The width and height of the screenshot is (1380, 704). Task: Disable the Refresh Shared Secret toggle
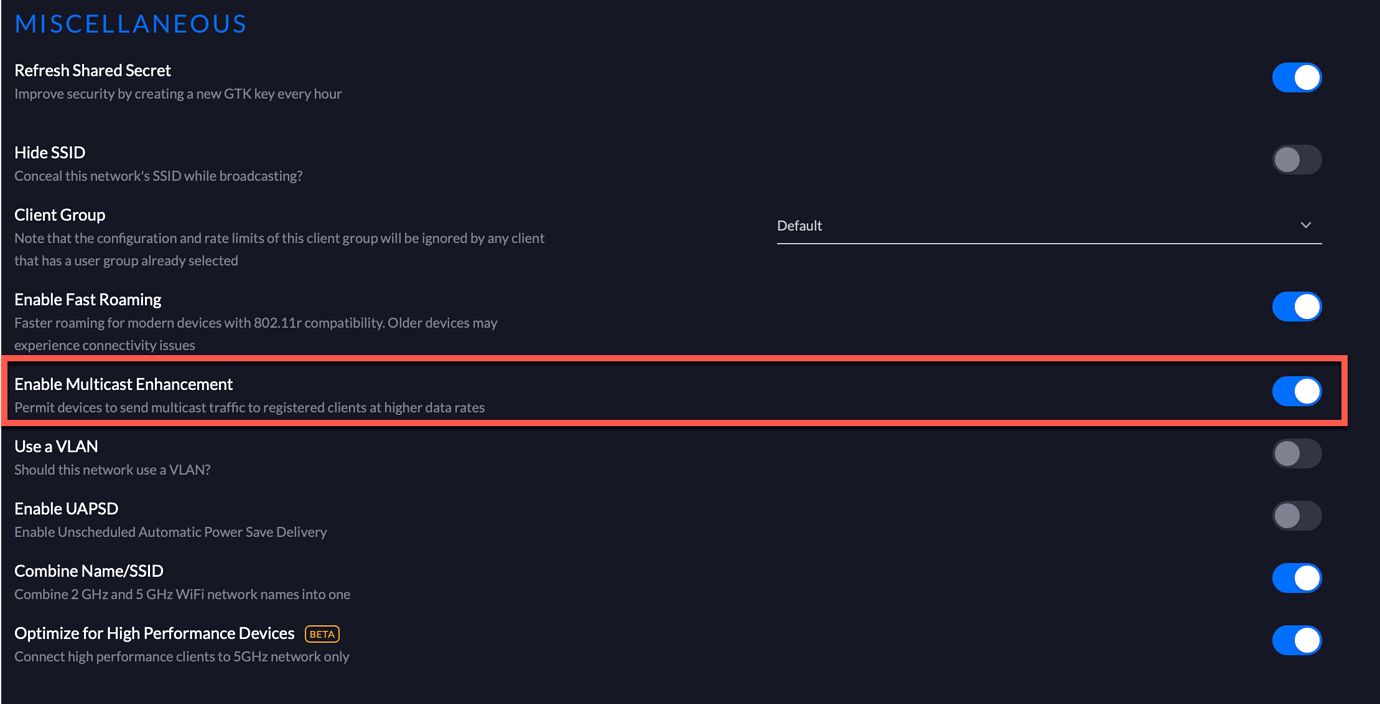1297,77
